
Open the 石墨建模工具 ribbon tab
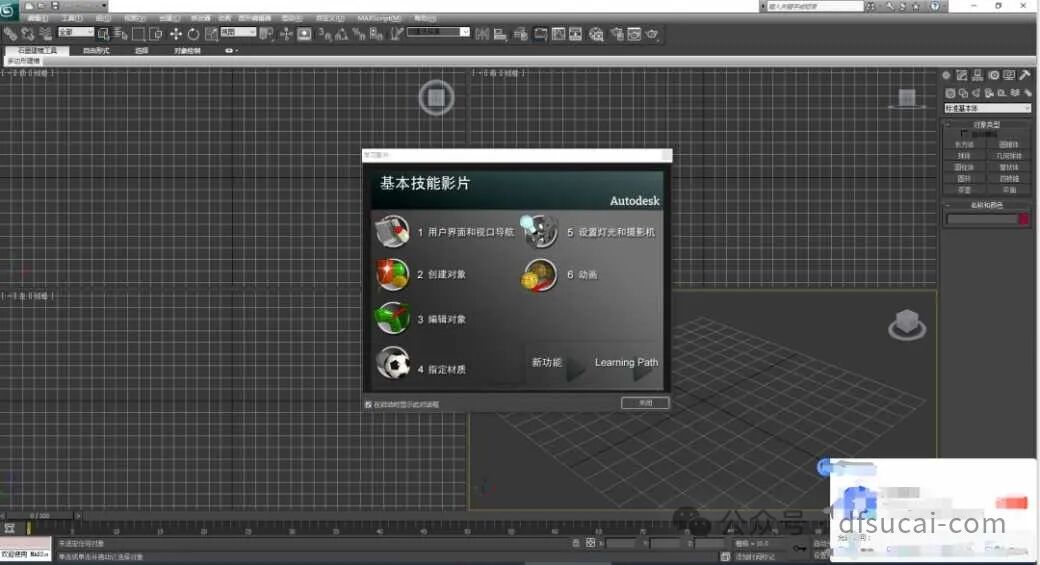[x=37, y=50]
